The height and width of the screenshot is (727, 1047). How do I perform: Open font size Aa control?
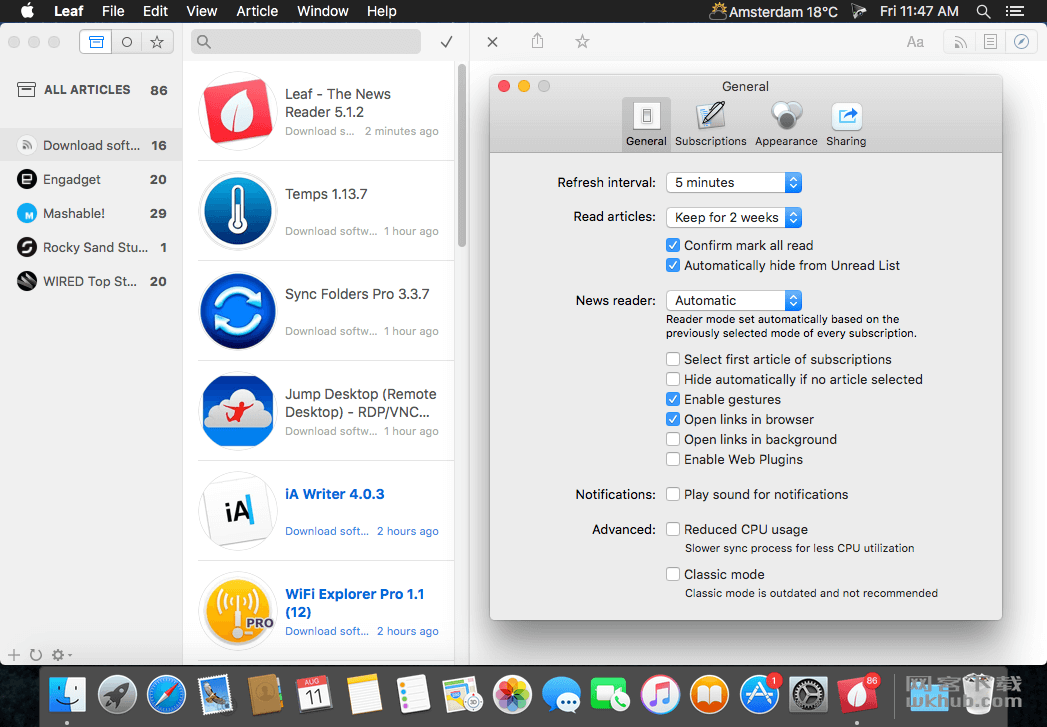coord(915,42)
